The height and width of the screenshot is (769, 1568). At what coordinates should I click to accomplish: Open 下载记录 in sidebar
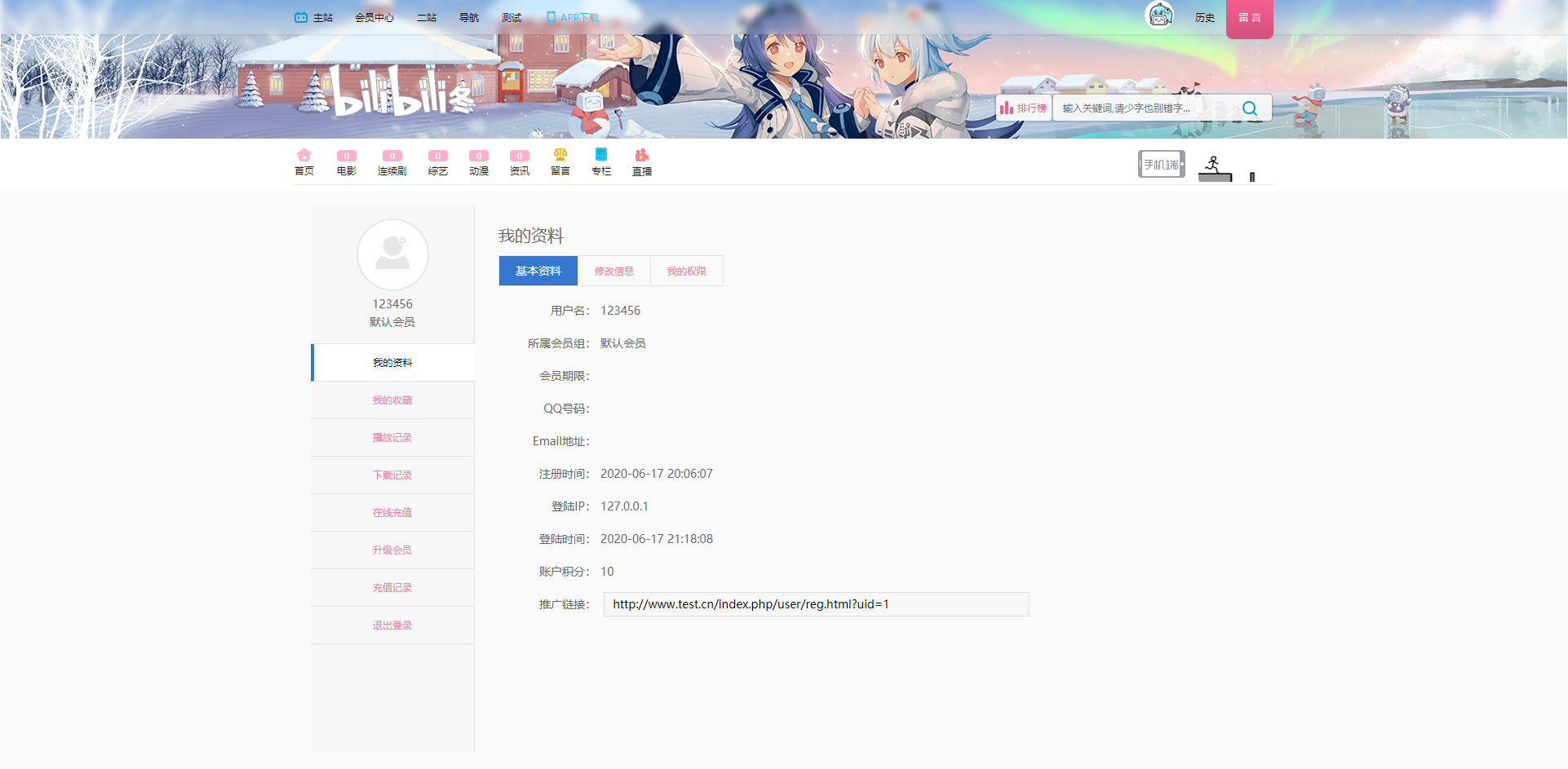392,475
